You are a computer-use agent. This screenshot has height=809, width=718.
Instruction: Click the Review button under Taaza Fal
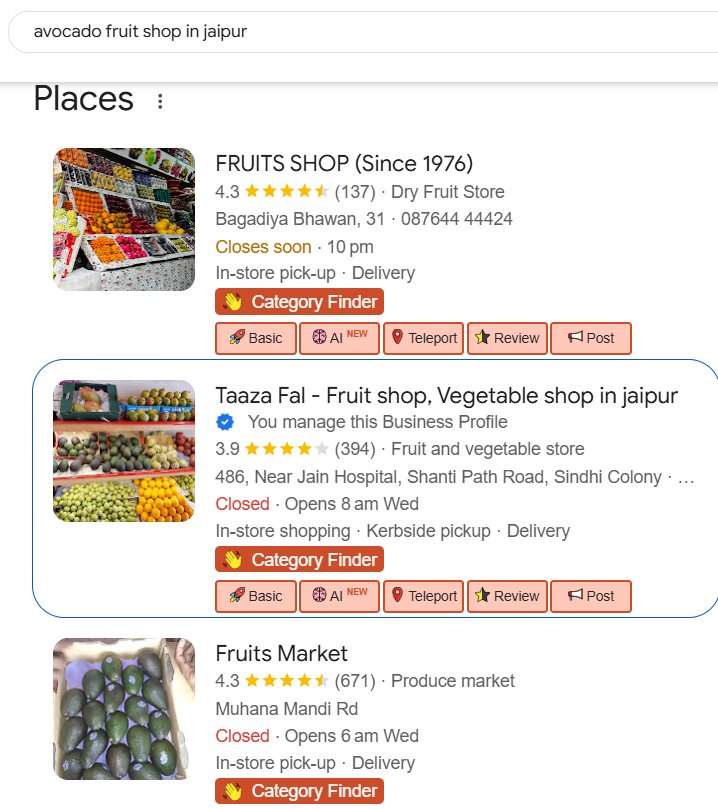pyautogui.click(x=507, y=596)
